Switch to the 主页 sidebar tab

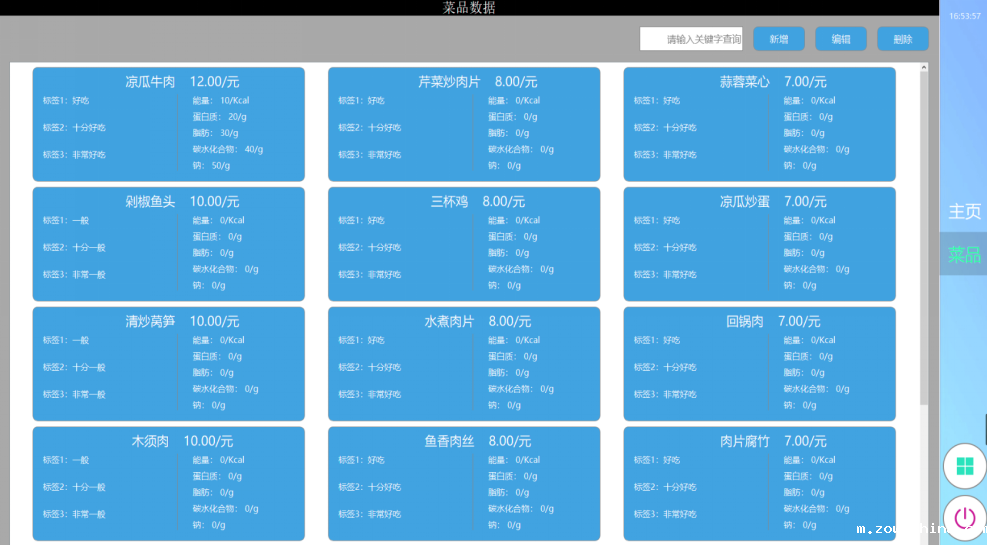pos(964,211)
